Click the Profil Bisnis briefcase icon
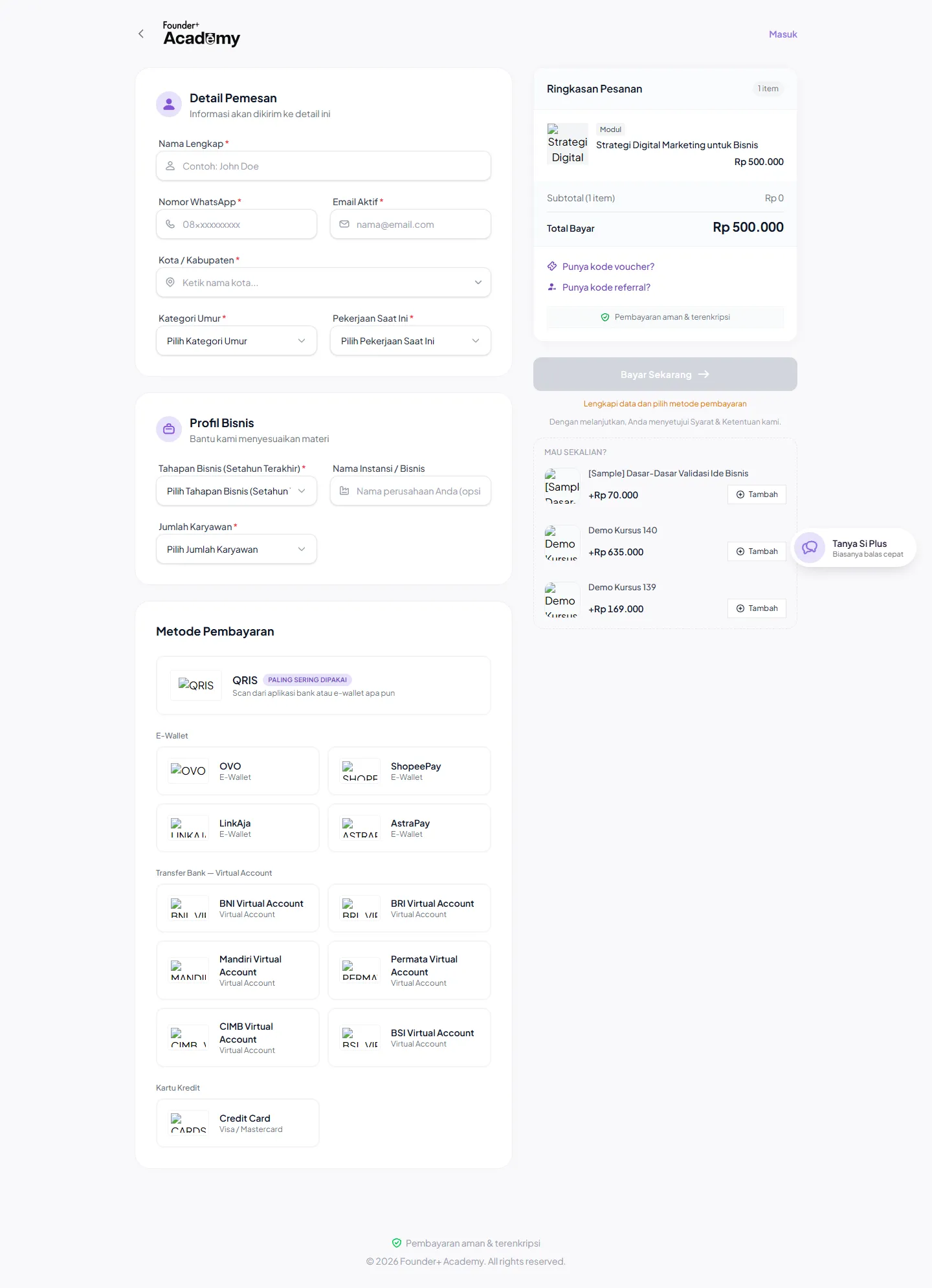 point(169,429)
